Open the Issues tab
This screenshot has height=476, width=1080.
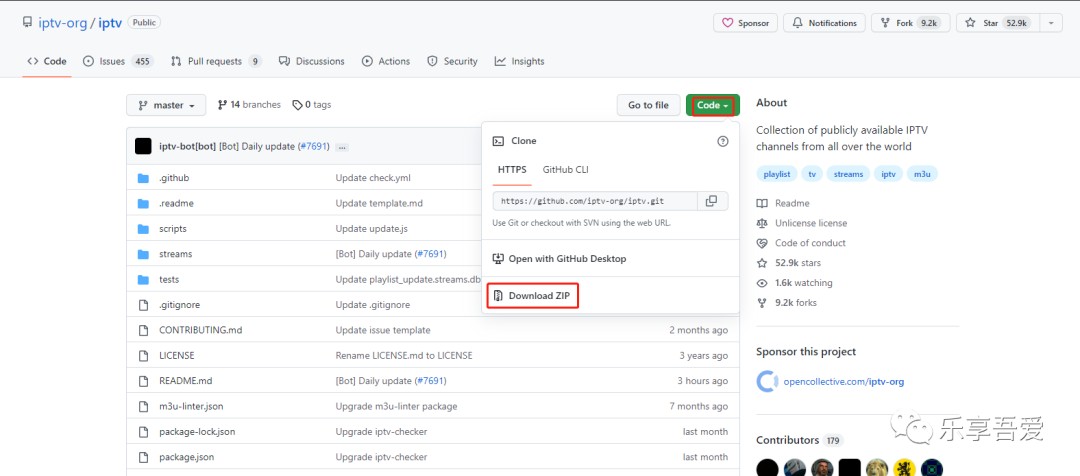click(x=118, y=61)
